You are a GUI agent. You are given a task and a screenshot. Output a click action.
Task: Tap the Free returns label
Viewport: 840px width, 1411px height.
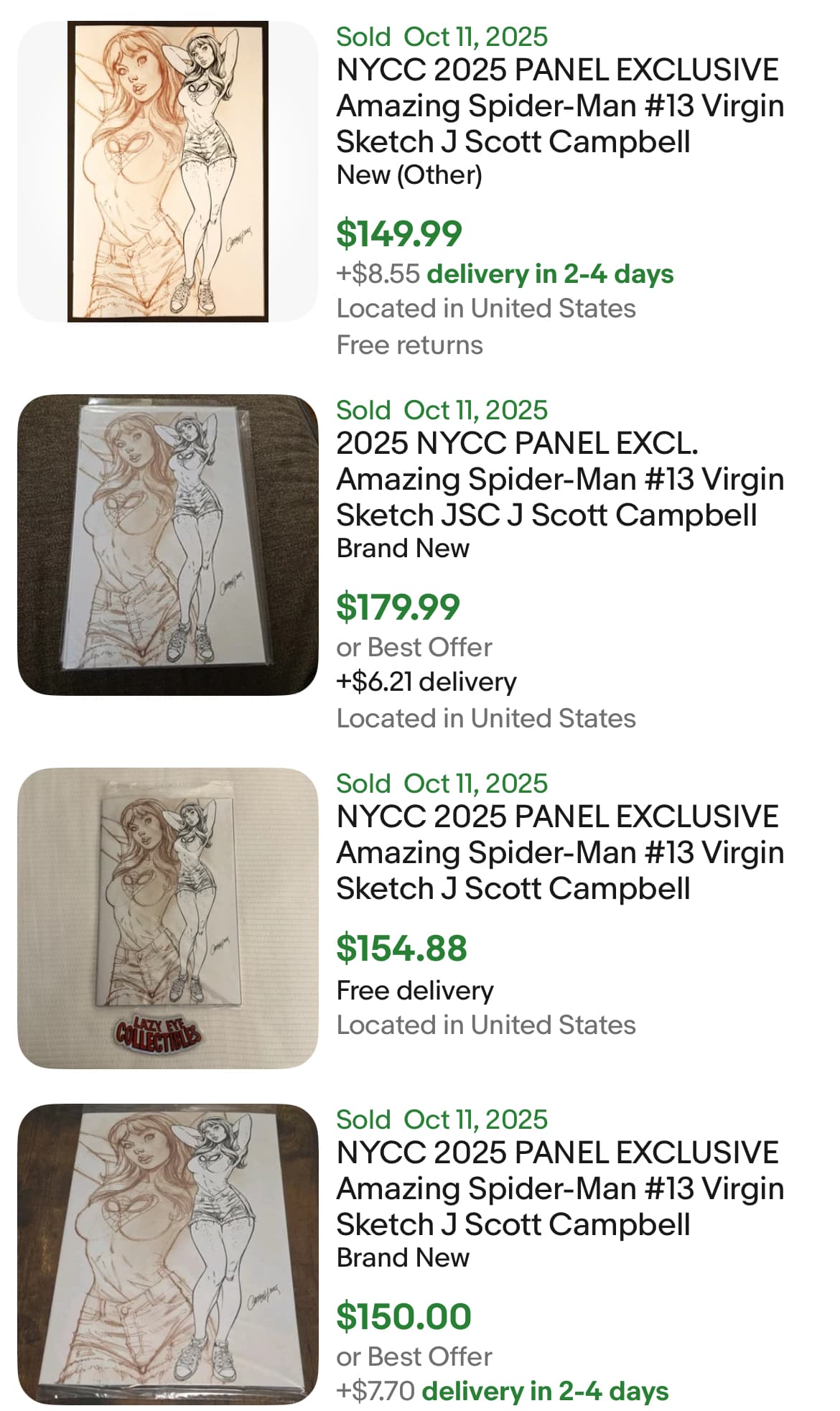tap(409, 345)
